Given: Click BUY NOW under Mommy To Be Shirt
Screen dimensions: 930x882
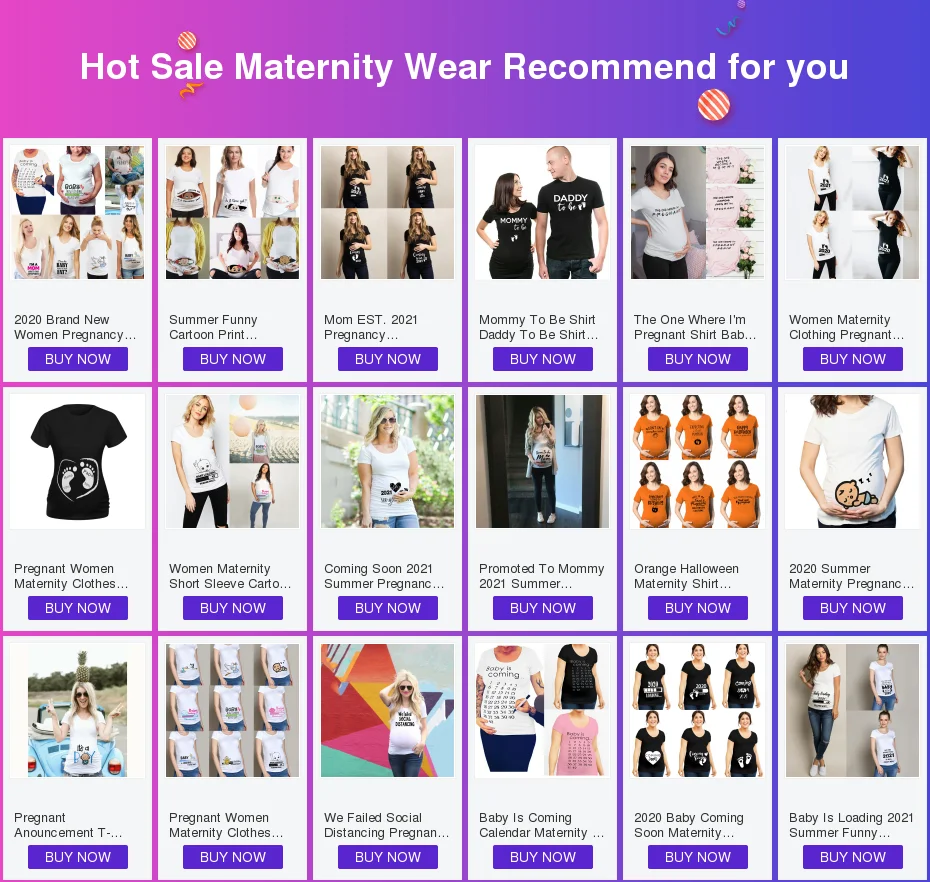Looking at the screenshot, I should pyautogui.click(x=543, y=359).
